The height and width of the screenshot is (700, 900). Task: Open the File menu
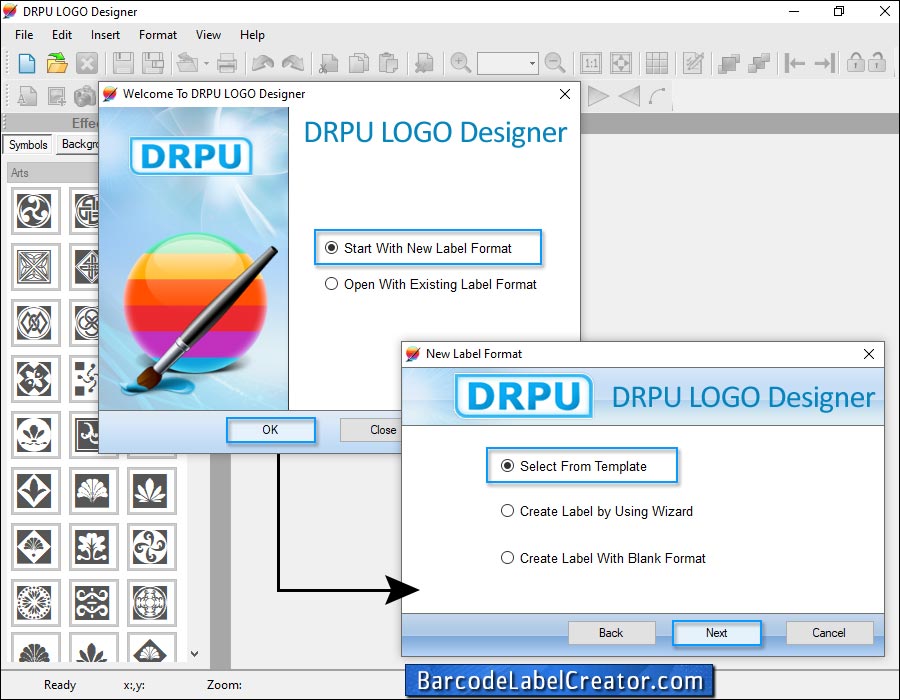[x=24, y=35]
